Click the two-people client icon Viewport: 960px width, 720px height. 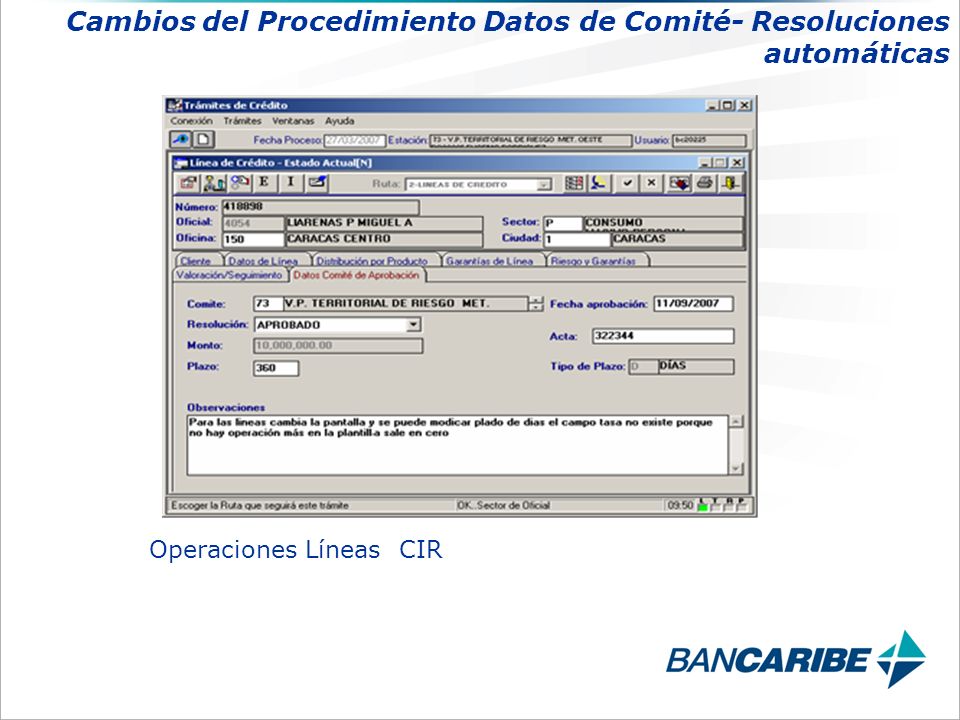click(x=214, y=182)
